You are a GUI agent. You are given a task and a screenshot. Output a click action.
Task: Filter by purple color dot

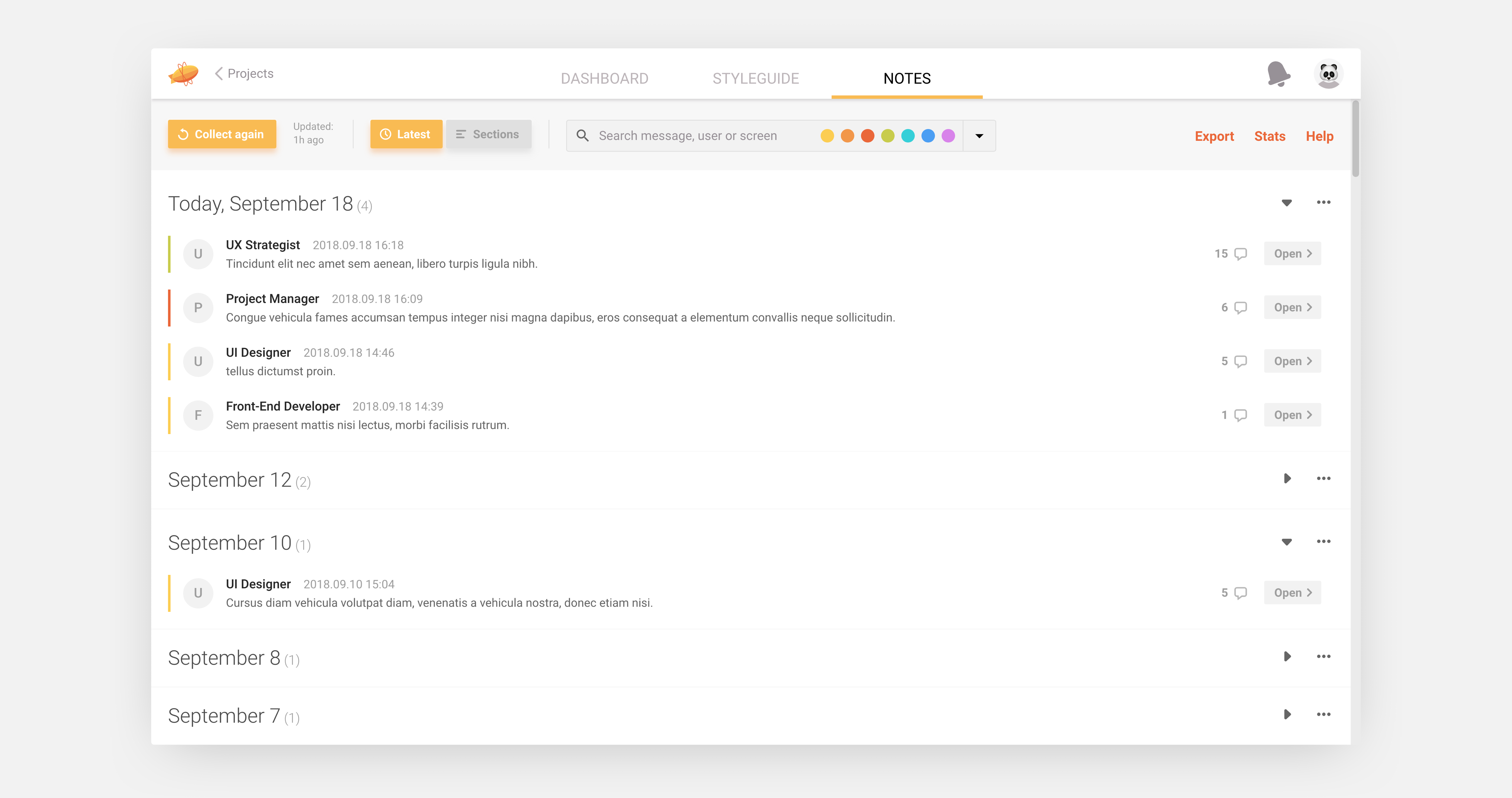pos(948,135)
